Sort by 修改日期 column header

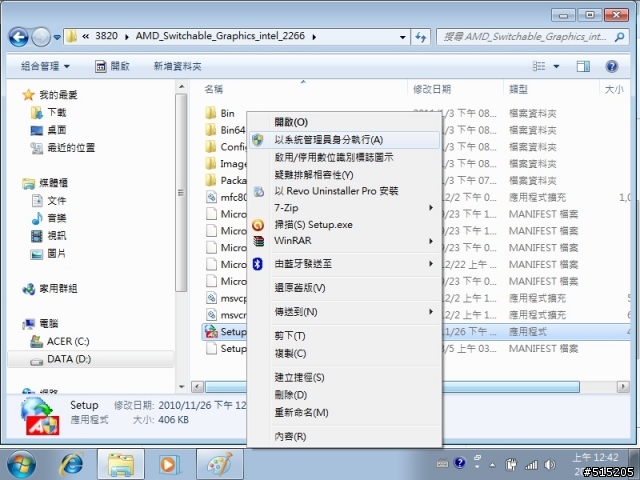(x=432, y=89)
